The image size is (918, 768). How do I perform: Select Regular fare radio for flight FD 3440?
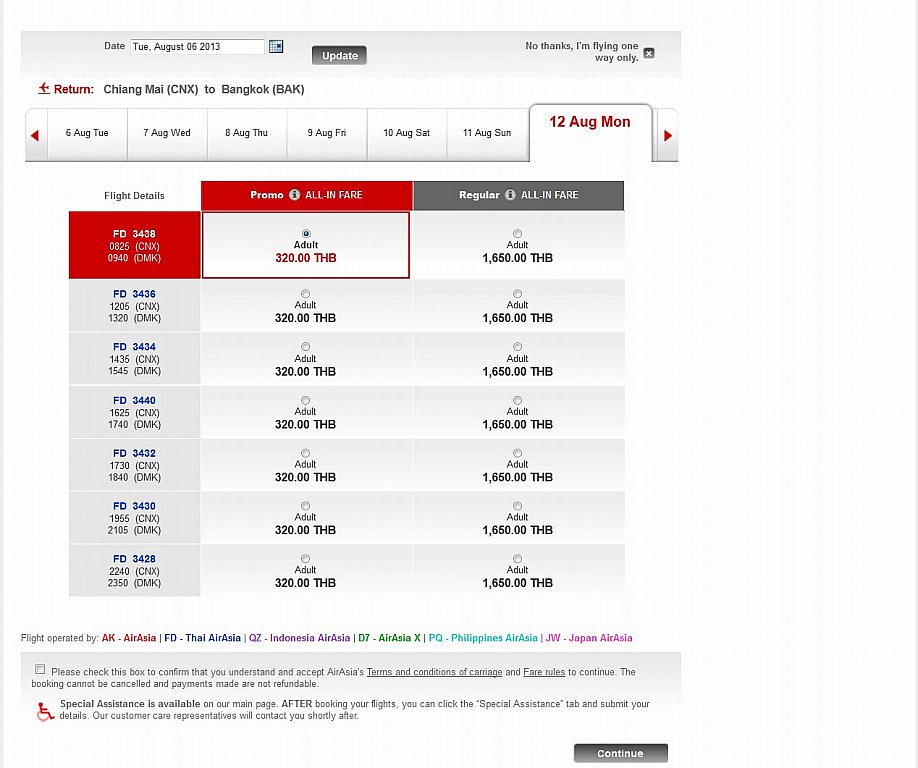[x=518, y=400]
